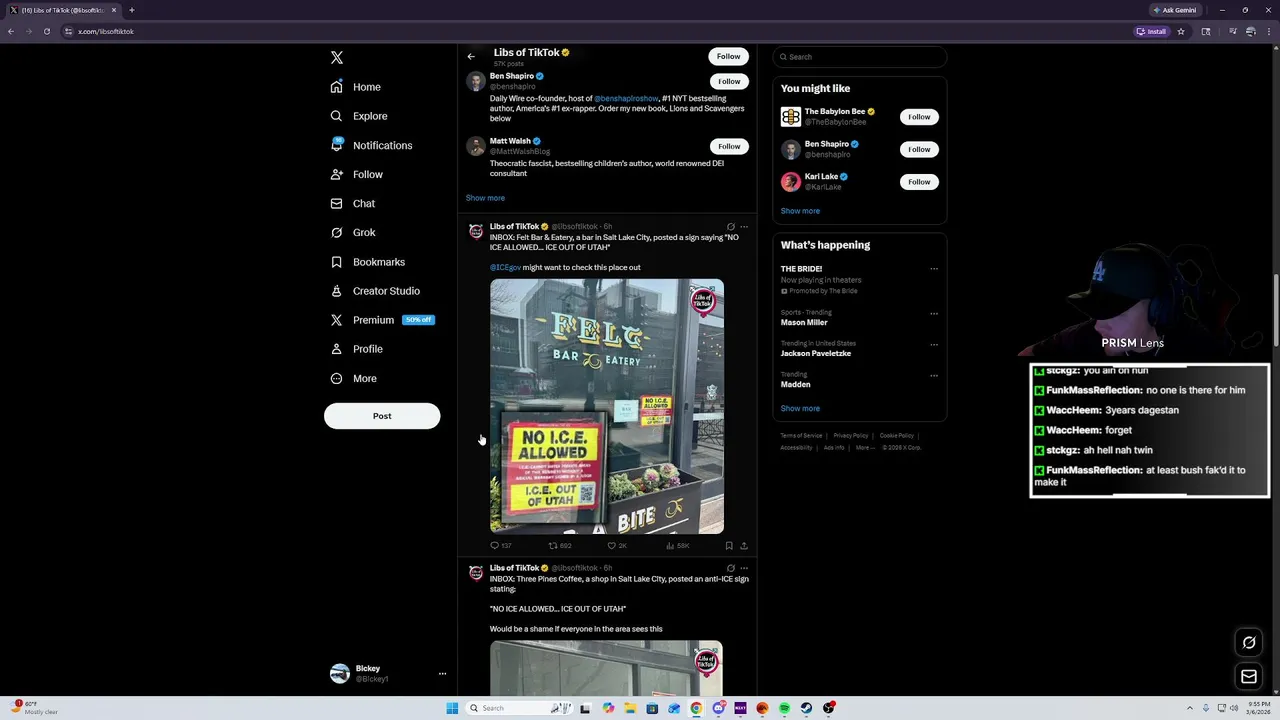1280x720 pixels.
Task: Repost the Felt Bar post
Action: tap(560, 546)
